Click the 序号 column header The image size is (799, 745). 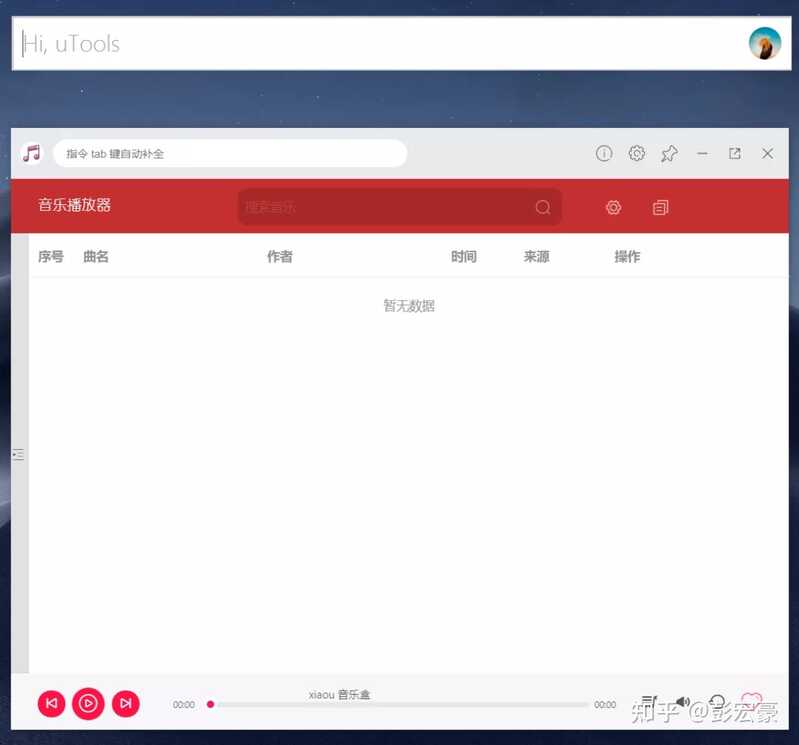[51, 256]
